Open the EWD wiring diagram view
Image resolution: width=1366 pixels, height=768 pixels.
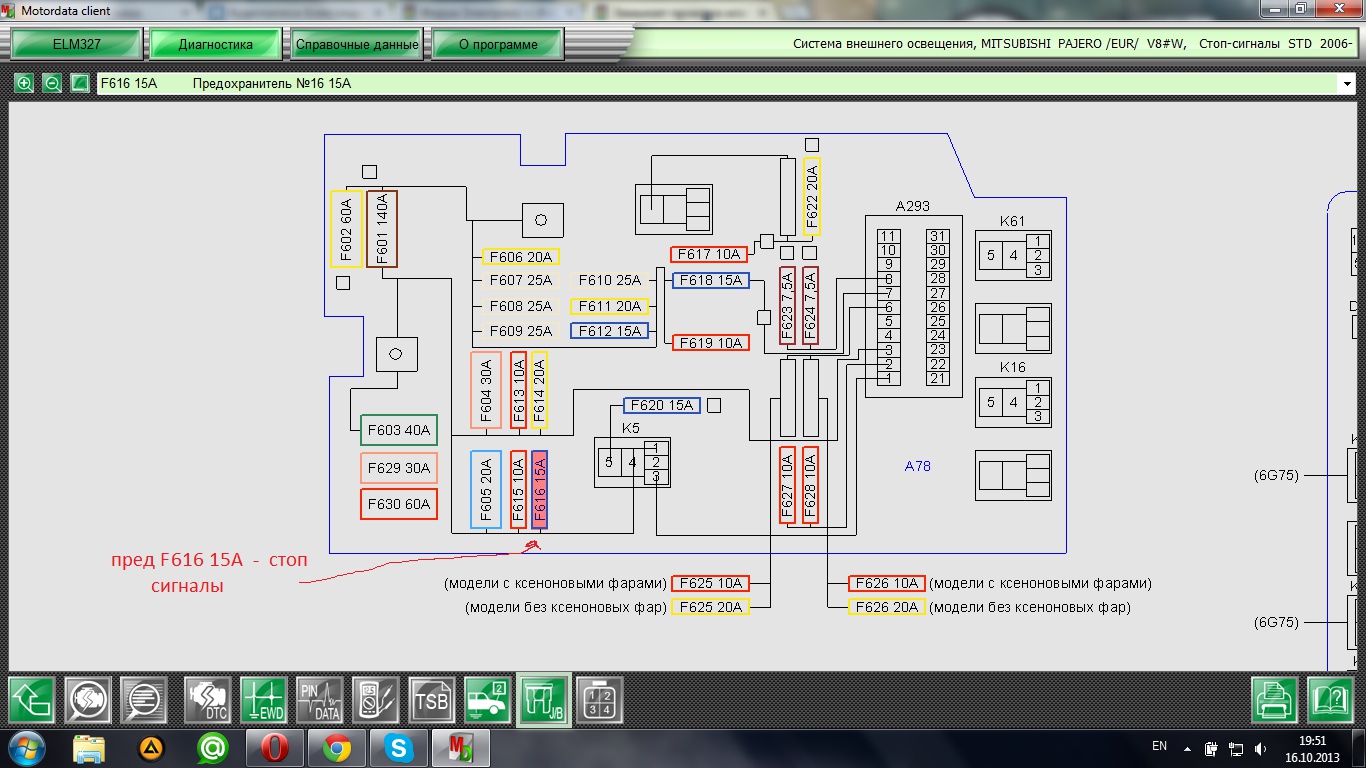[263, 700]
